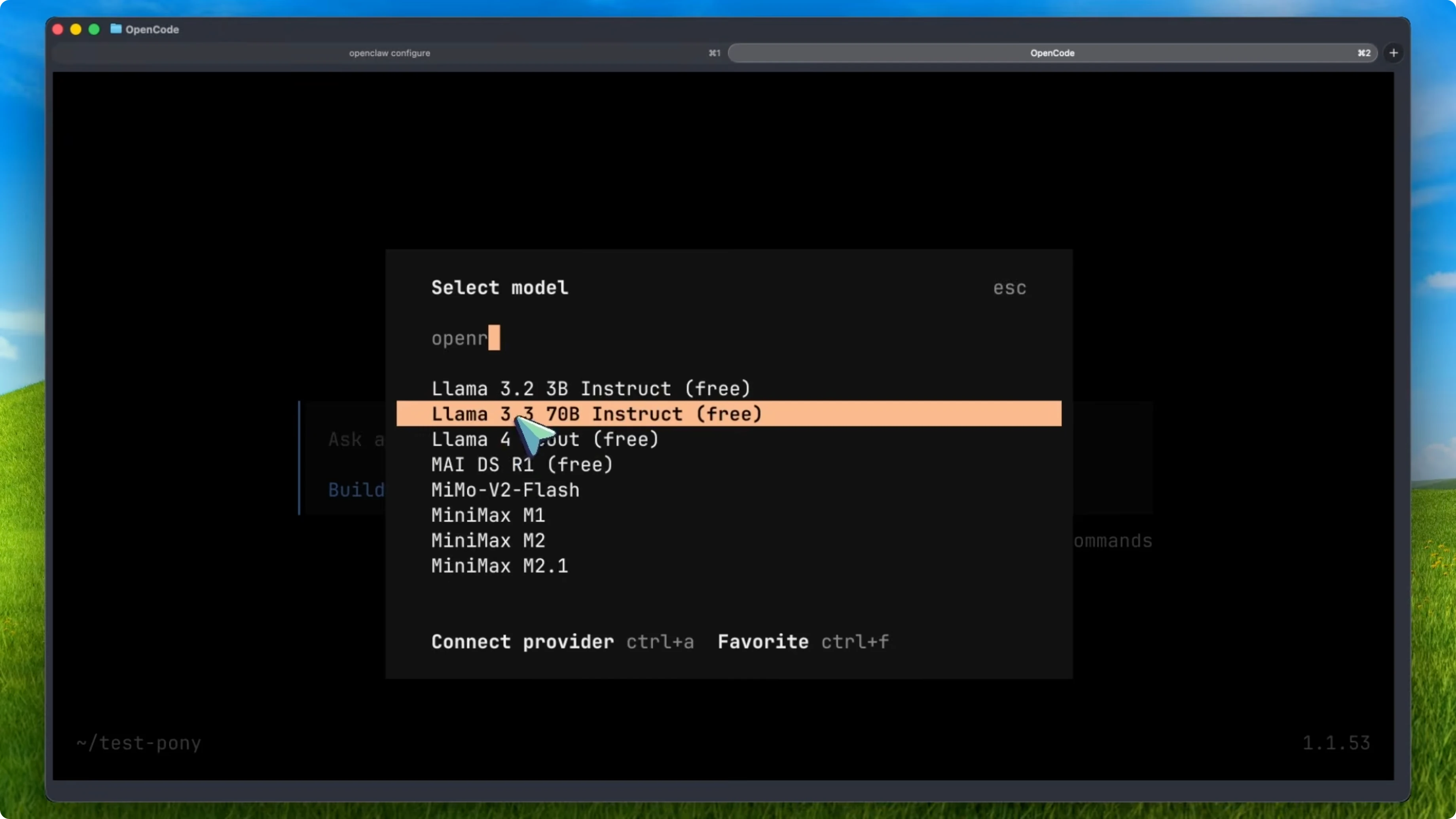Select Llama 3.2 3B Instruct model
This screenshot has height=819, width=1456.
[x=591, y=388]
